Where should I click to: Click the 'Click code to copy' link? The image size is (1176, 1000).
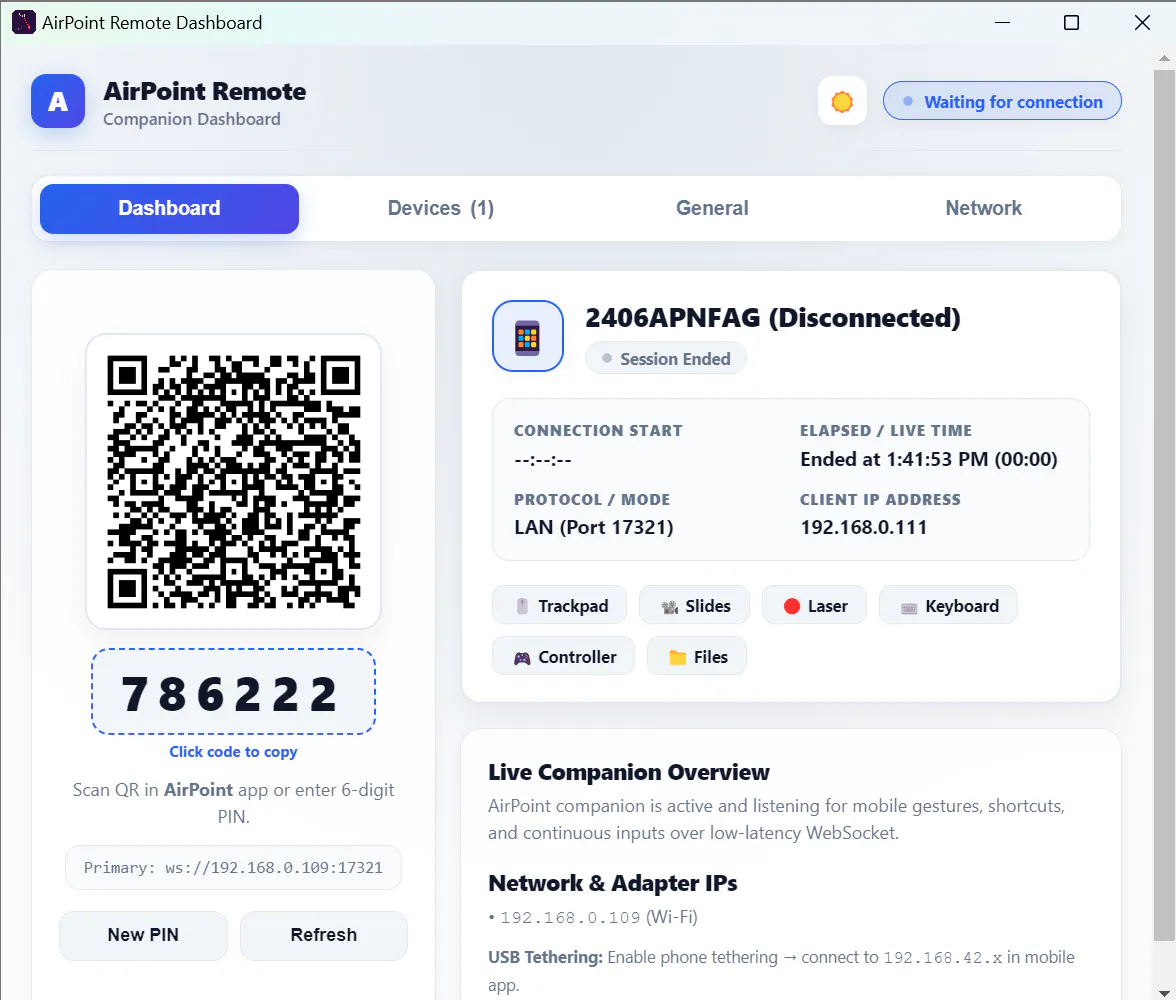click(233, 752)
